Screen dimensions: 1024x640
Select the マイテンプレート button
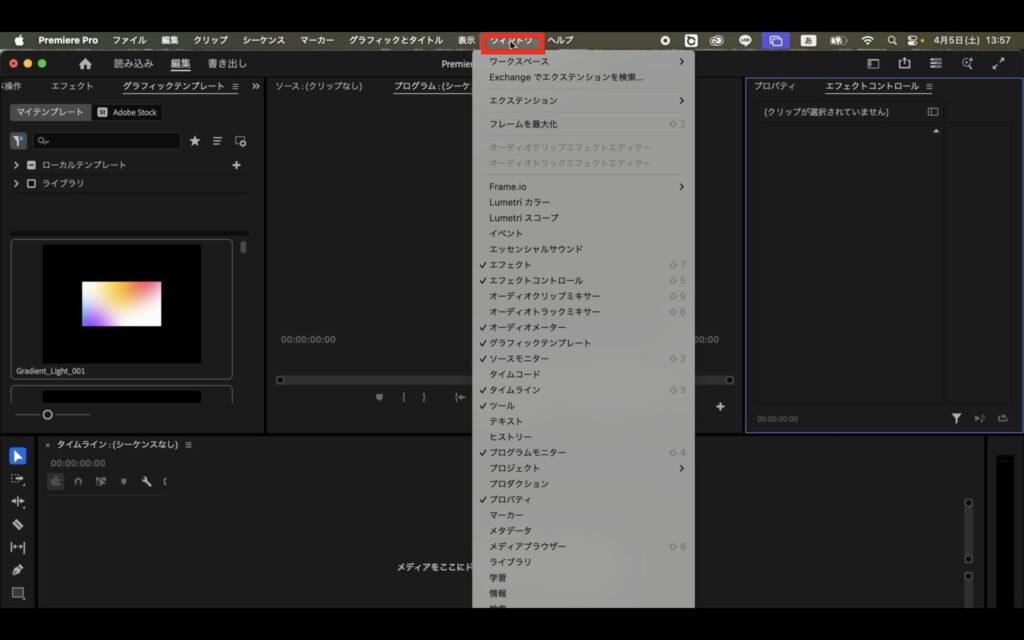click(50, 112)
